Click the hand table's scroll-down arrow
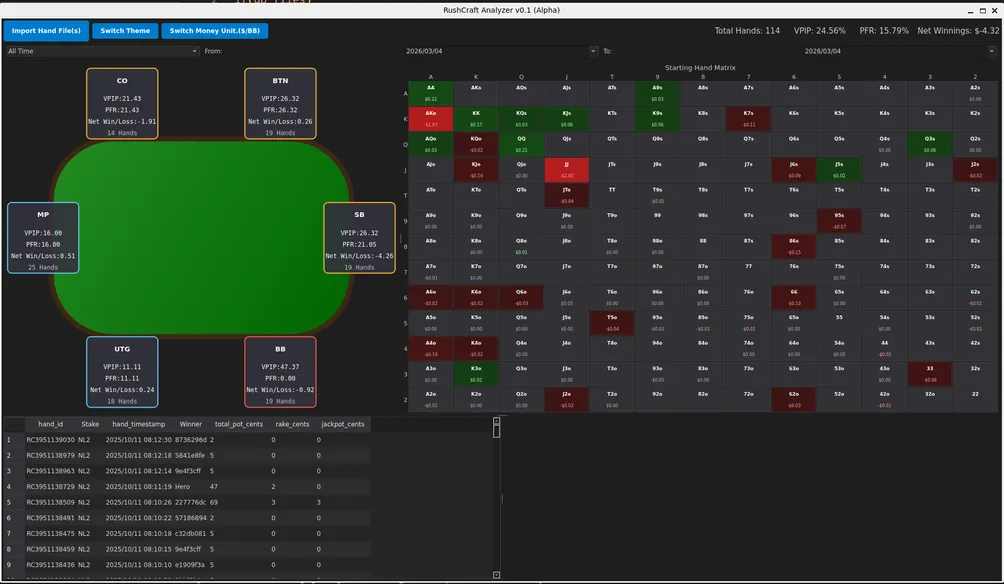 point(497,575)
